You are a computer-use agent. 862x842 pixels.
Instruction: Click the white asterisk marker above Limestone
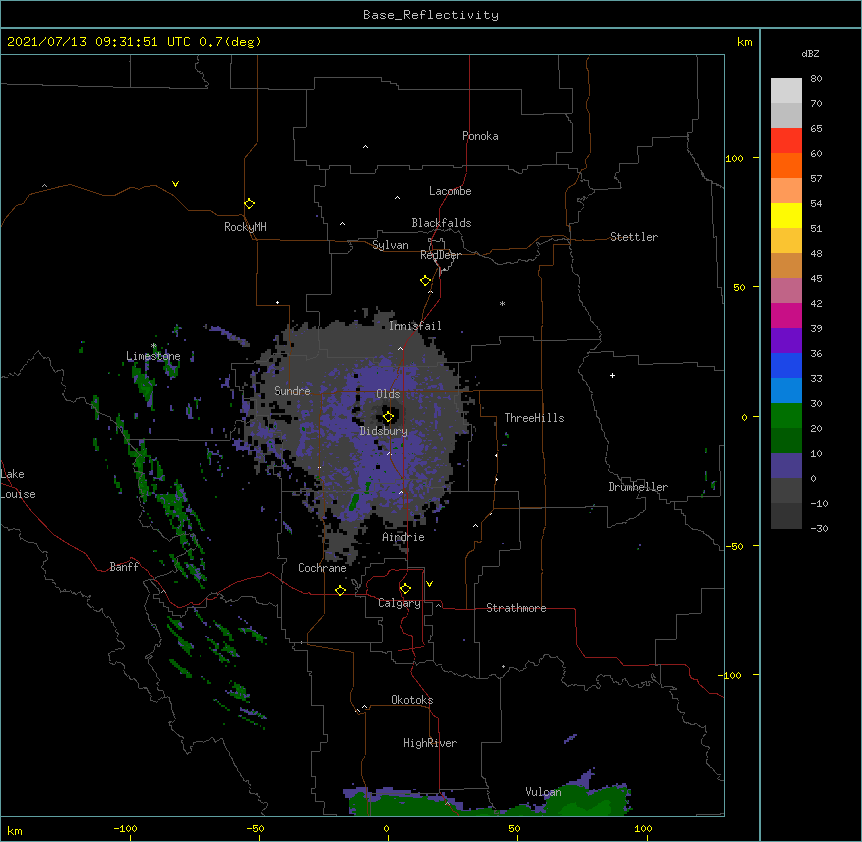pos(154,346)
